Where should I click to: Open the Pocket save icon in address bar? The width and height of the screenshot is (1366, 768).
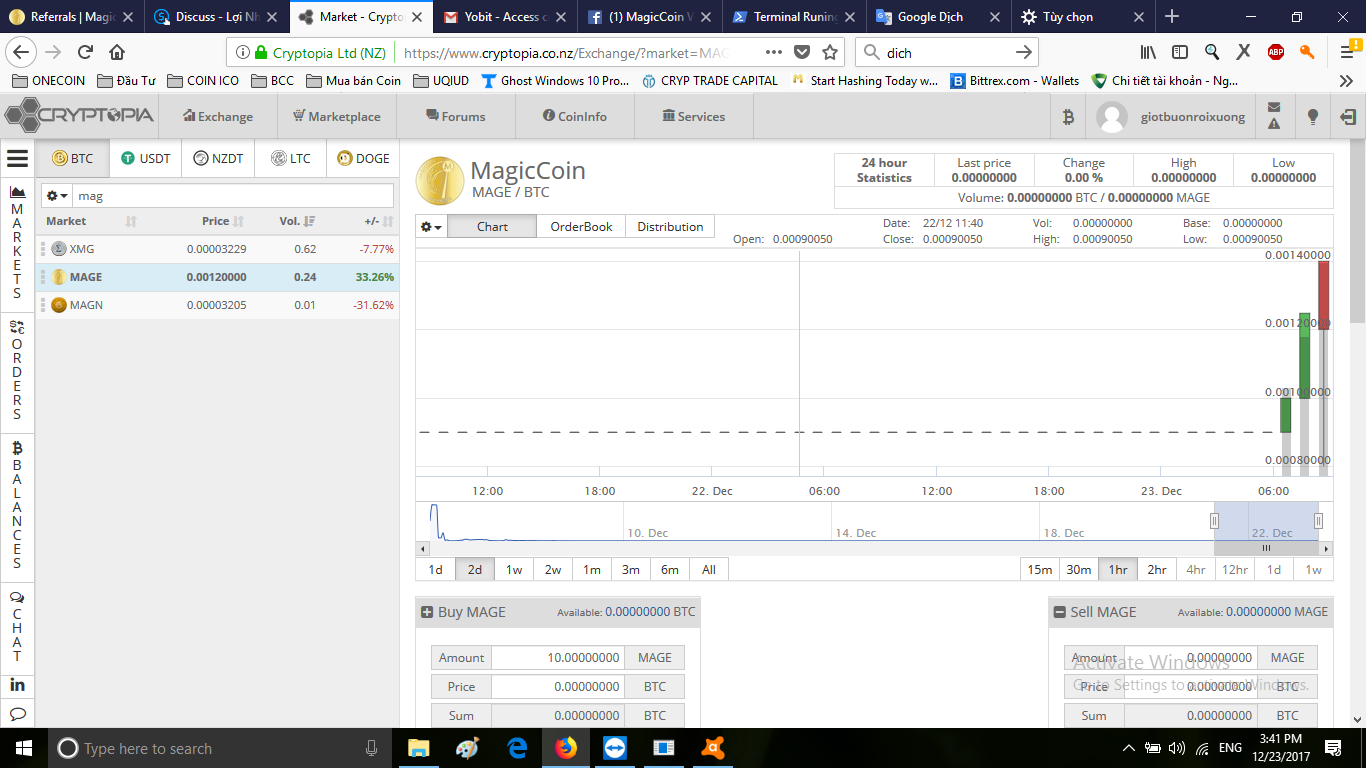click(802, 52)
